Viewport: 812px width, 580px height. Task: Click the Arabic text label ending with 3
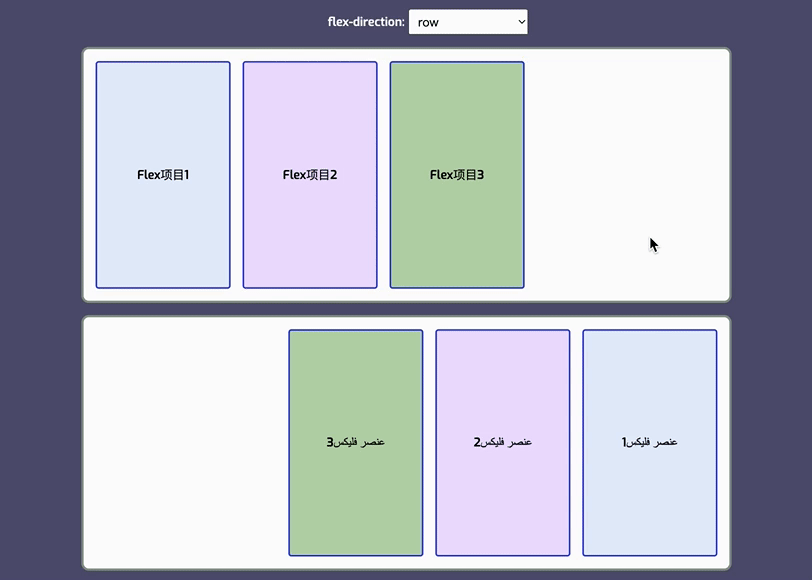pyautogui.click(x=356, y=442)
